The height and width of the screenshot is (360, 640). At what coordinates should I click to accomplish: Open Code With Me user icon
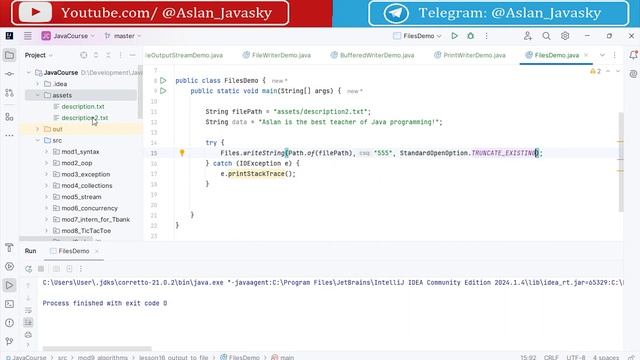tap(528, 36)
